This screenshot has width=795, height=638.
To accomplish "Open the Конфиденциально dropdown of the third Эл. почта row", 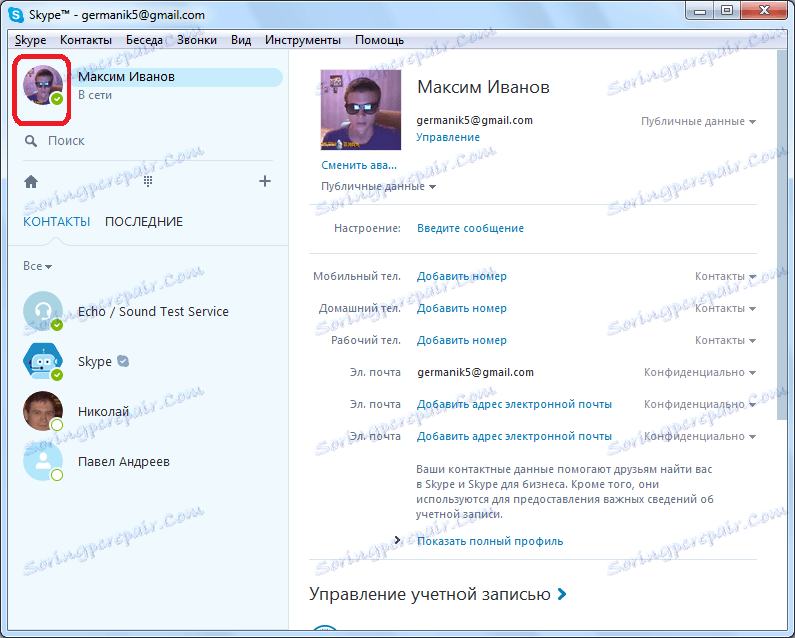I will pos(700,436).
